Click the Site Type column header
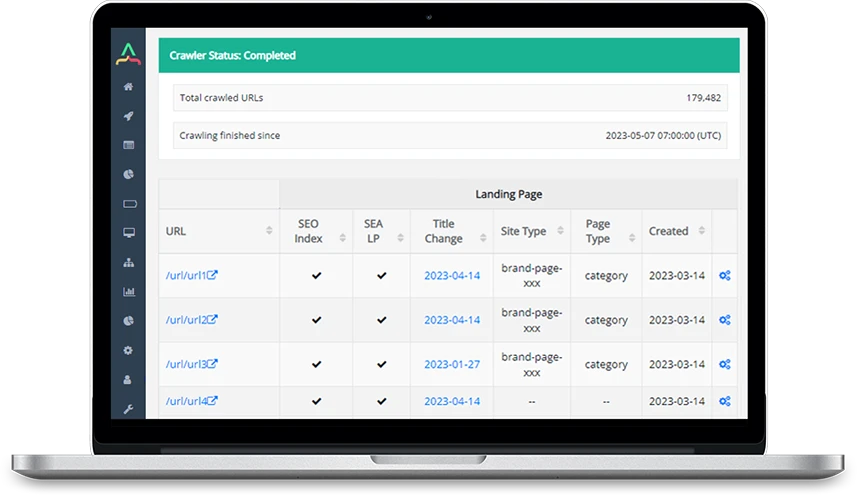 tap(523, 231)
